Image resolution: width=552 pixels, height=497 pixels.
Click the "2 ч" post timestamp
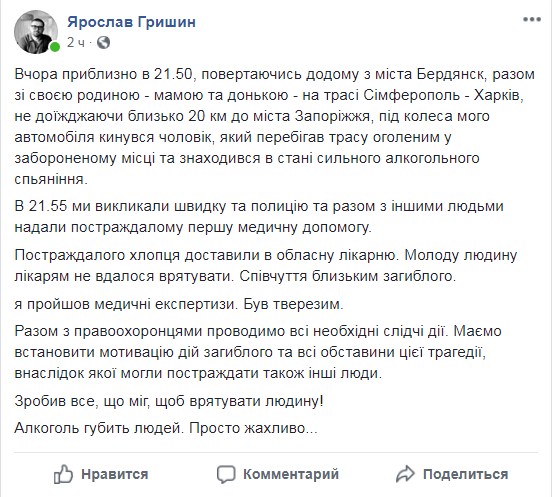76,43
